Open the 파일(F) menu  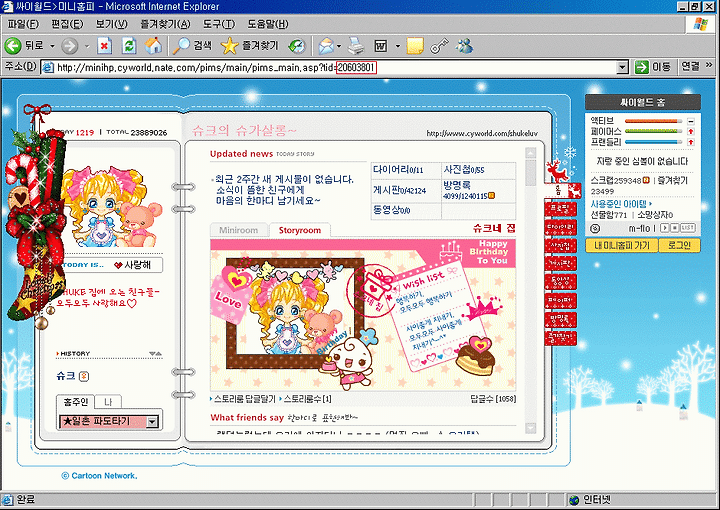[x=23, y=24]
